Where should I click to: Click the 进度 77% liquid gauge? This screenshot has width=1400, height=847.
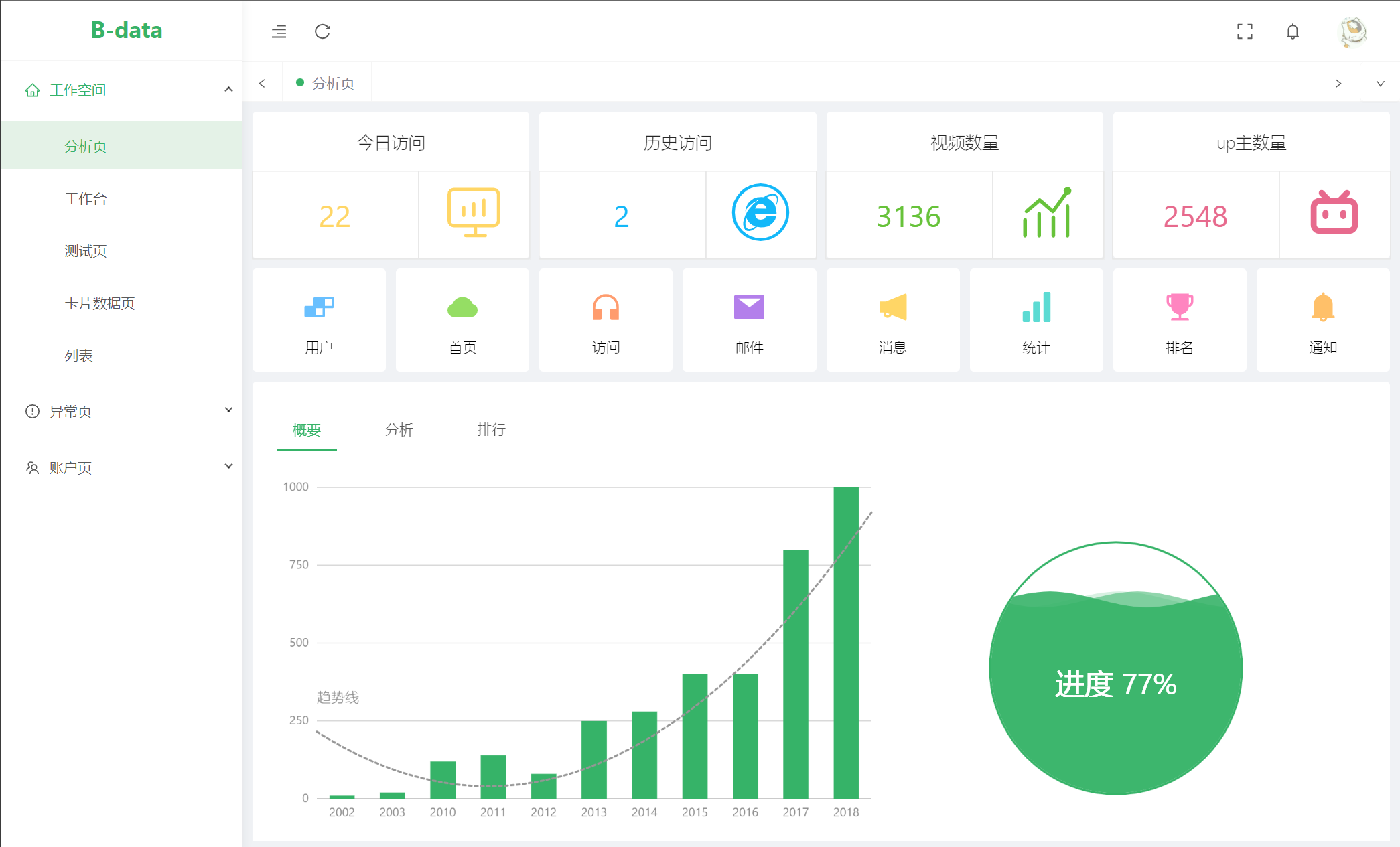click(1116, 668)
